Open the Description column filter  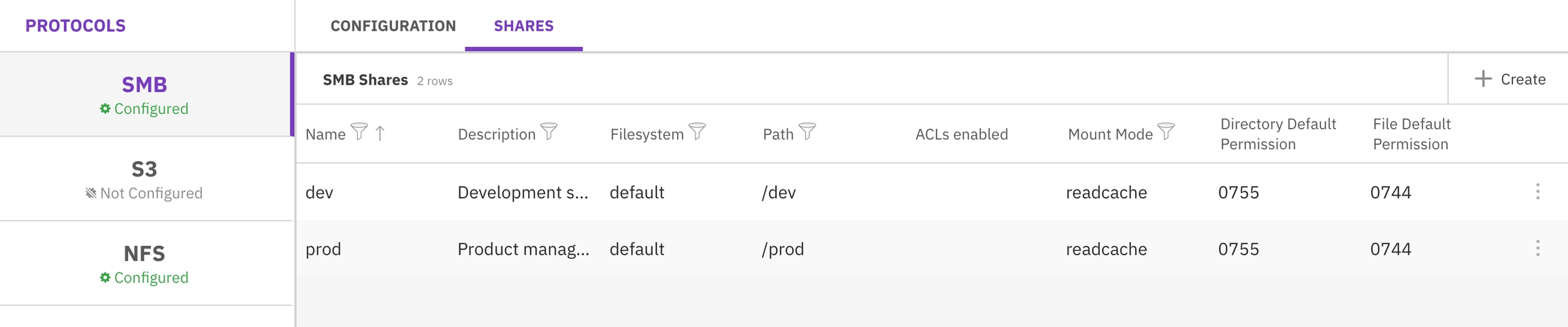tap(549, 131)
